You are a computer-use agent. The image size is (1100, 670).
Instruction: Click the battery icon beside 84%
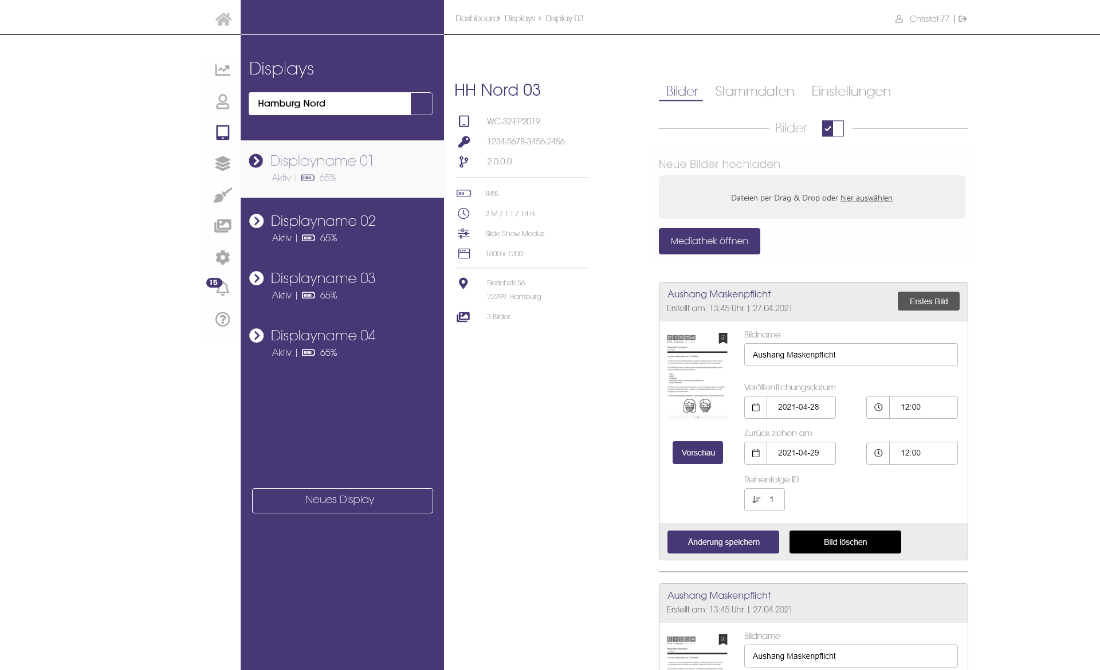[464, 193]
